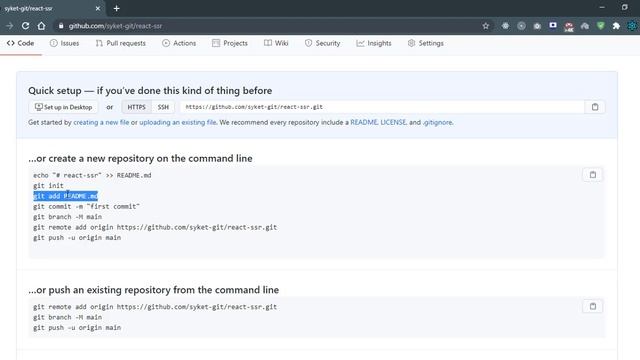Open the extensions puzzle icon
The image size is (640, 360).
pos(616,26)
